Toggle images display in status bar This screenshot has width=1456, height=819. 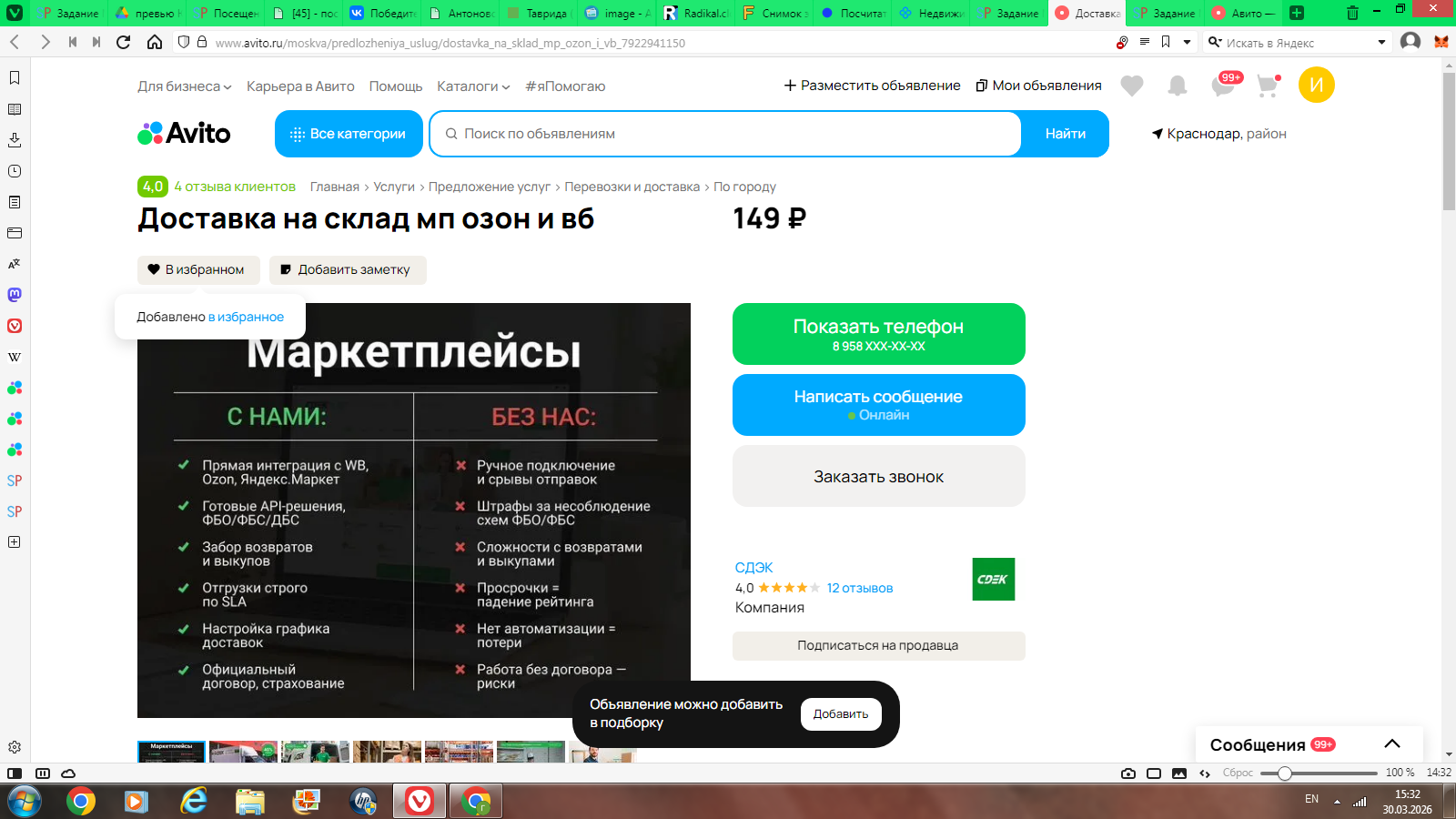coord(1179,773)
